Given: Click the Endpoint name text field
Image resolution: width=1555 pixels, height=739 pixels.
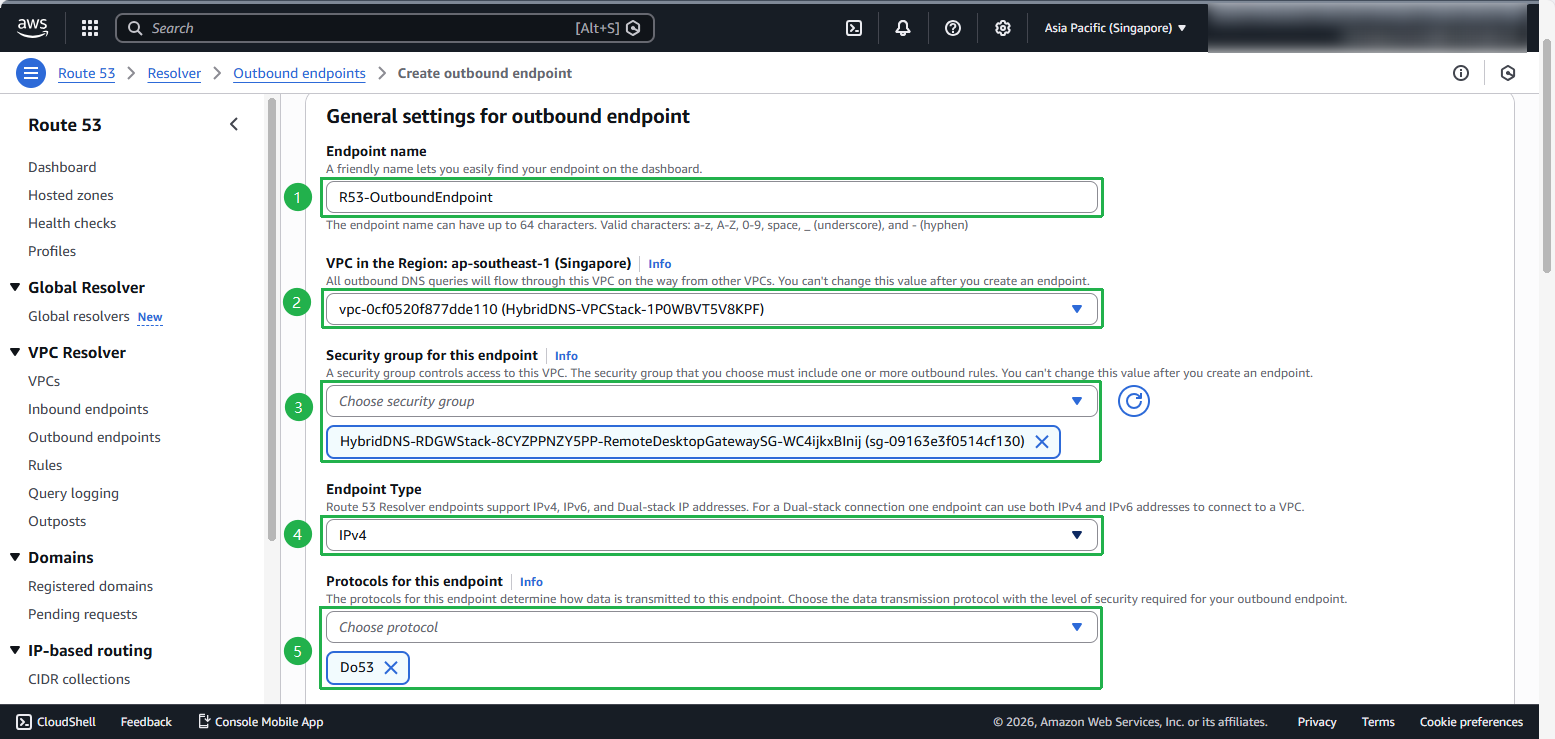Looking at the screenshot, I should 712,197.
